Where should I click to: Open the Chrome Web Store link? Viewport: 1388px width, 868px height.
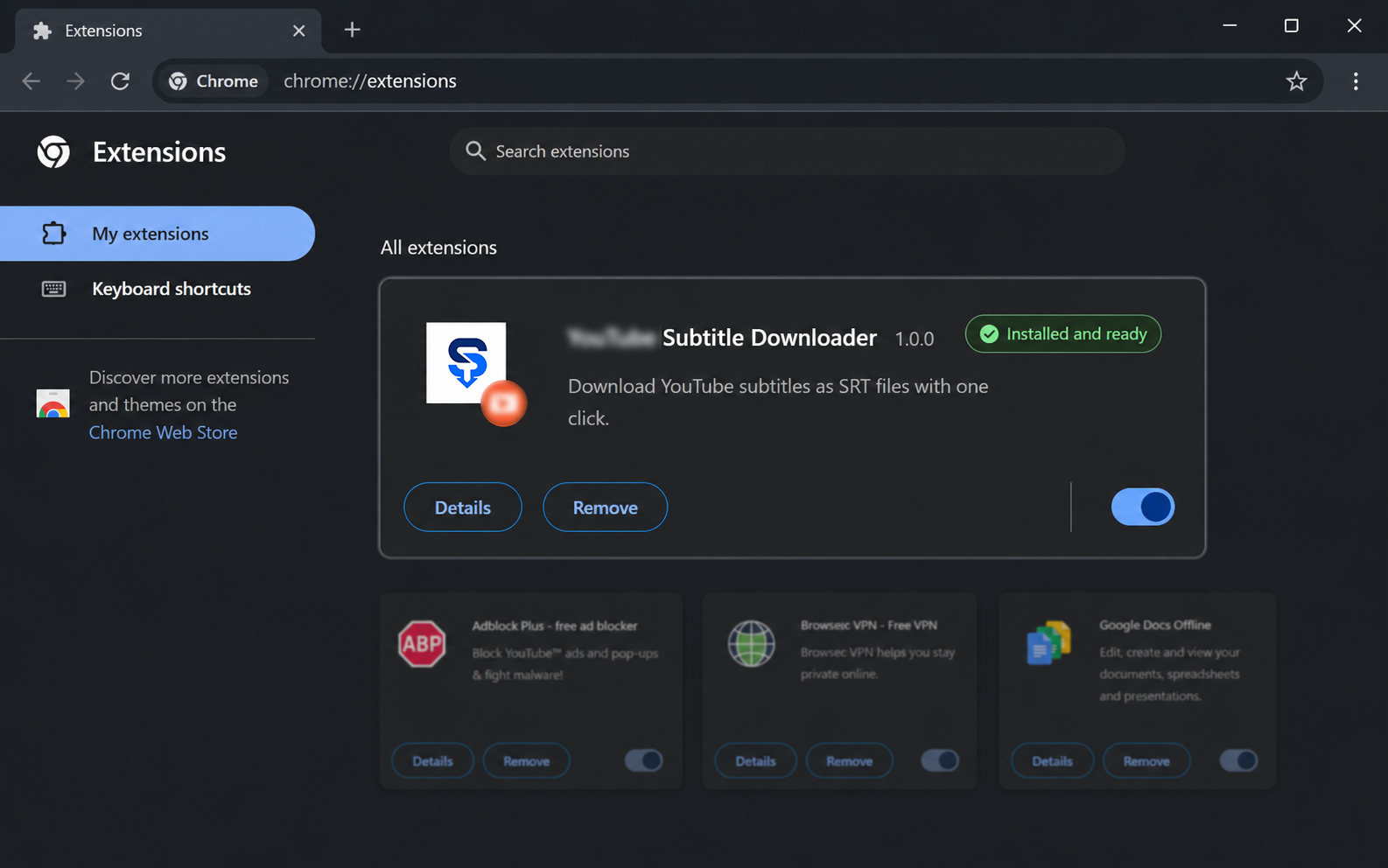click(x=163, y=432)
